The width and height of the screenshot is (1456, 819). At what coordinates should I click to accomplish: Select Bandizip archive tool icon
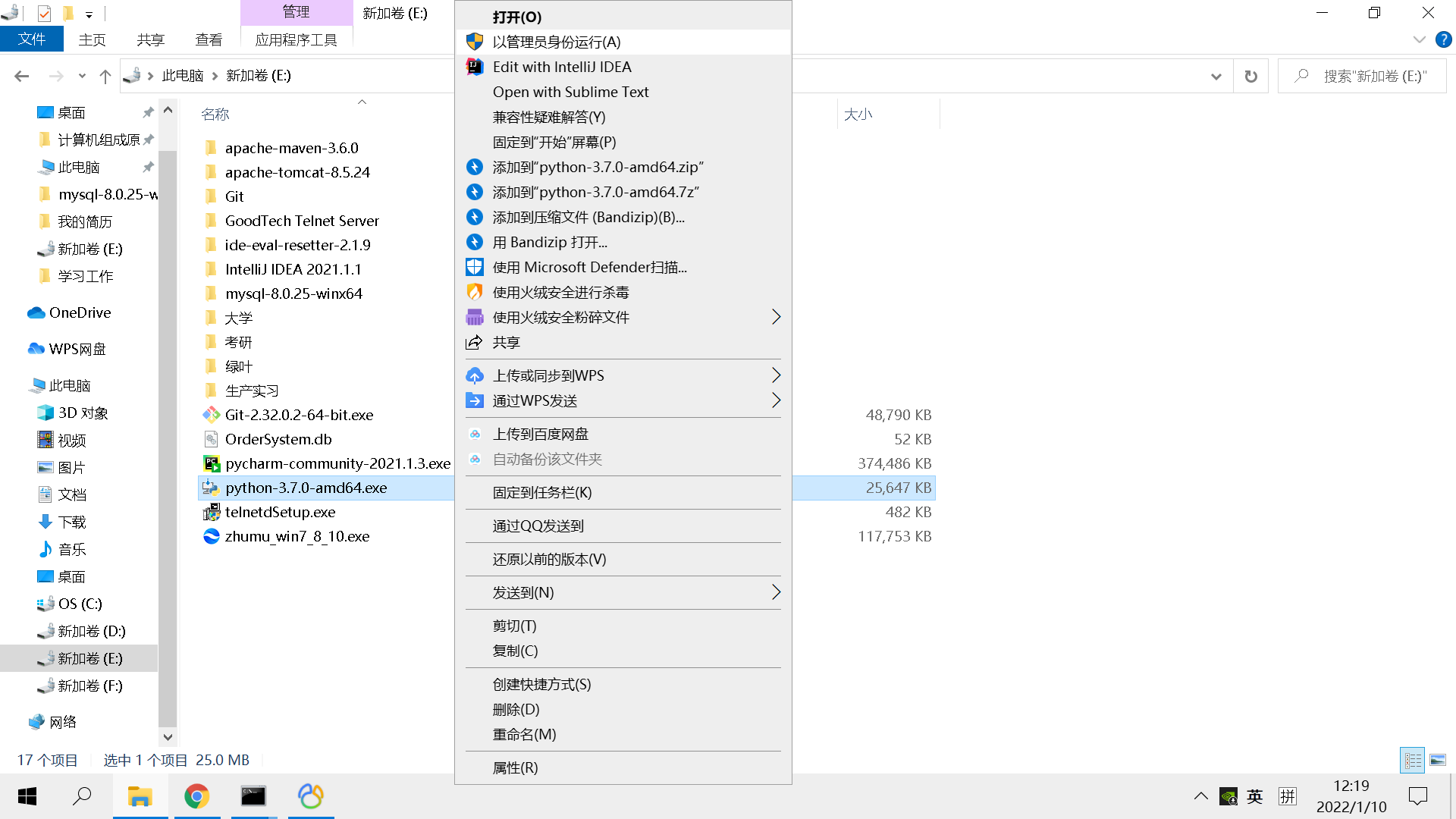(475, 217)
